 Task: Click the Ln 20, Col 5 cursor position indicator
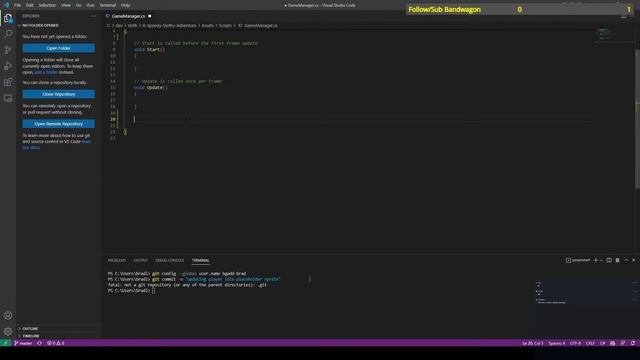[533, 343]
